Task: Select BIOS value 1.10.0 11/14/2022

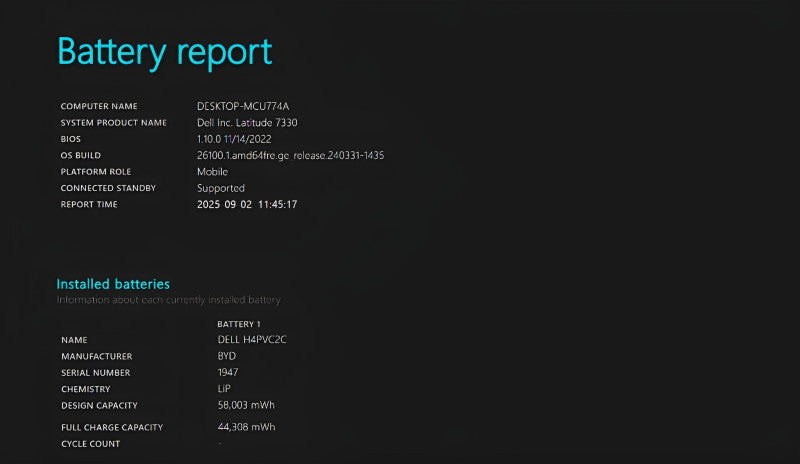Action: point(234,139)
